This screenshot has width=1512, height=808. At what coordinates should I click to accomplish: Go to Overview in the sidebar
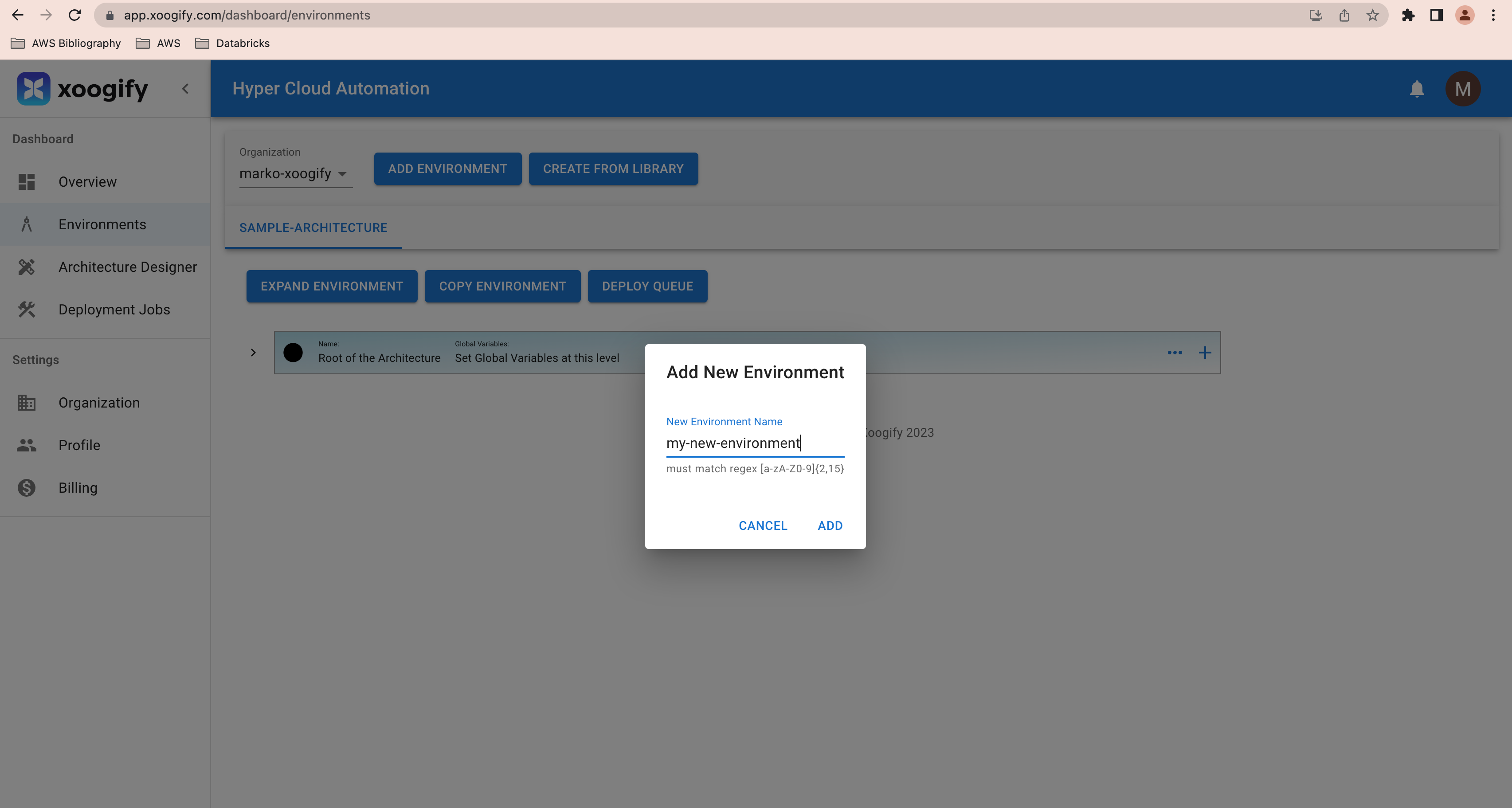pyautogui.click(x=87, y=182)
